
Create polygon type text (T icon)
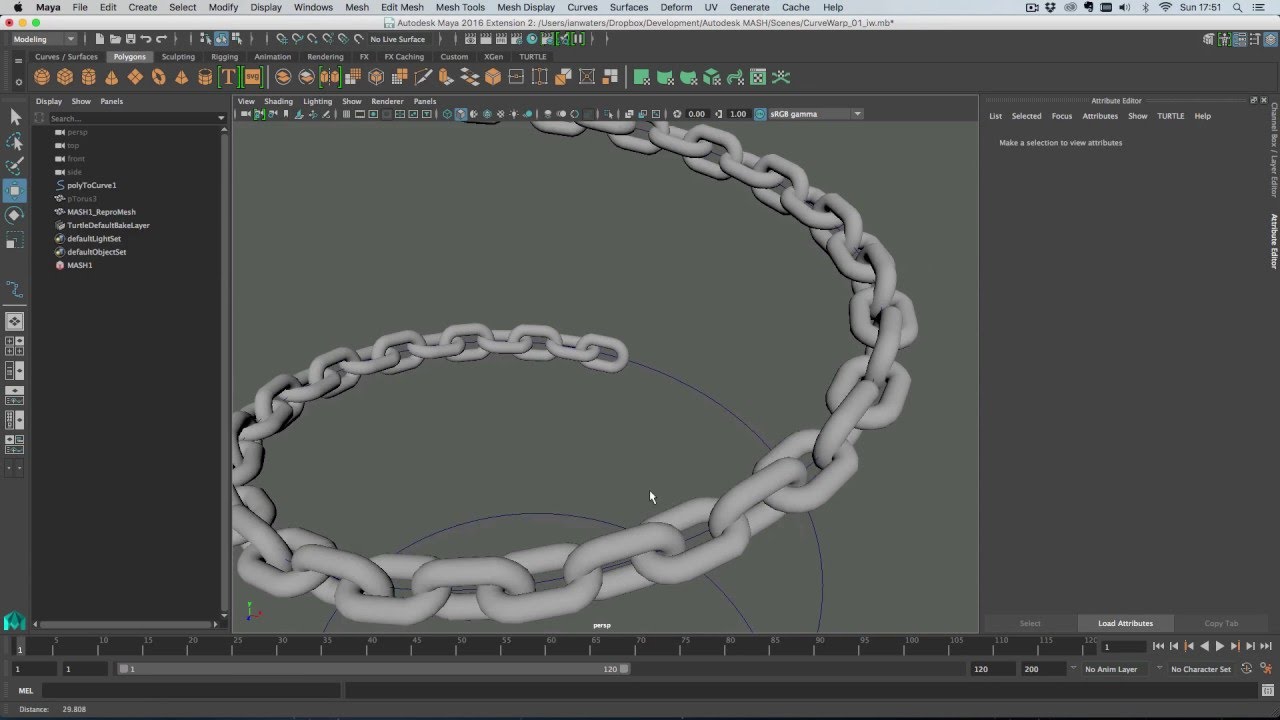click(228, 77)
